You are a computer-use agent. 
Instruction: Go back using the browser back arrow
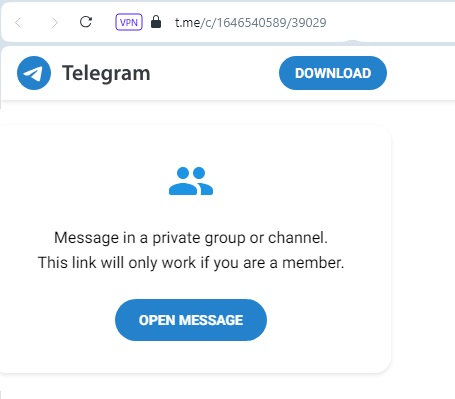click(x=18, y=23)
